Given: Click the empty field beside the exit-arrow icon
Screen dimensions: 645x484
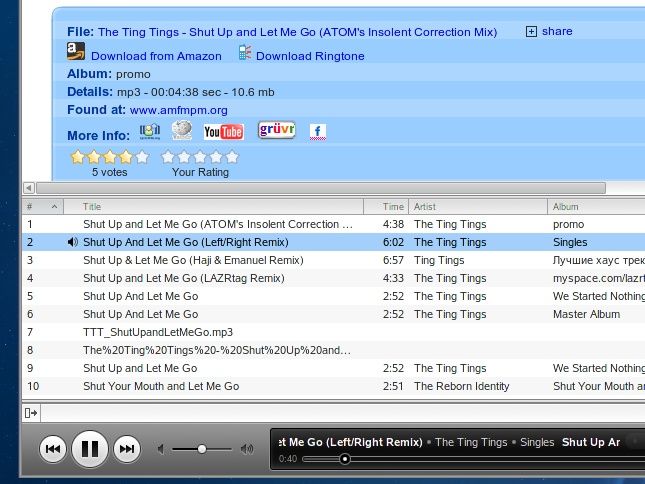Looking at the screenshot, I should pos(343,413).
